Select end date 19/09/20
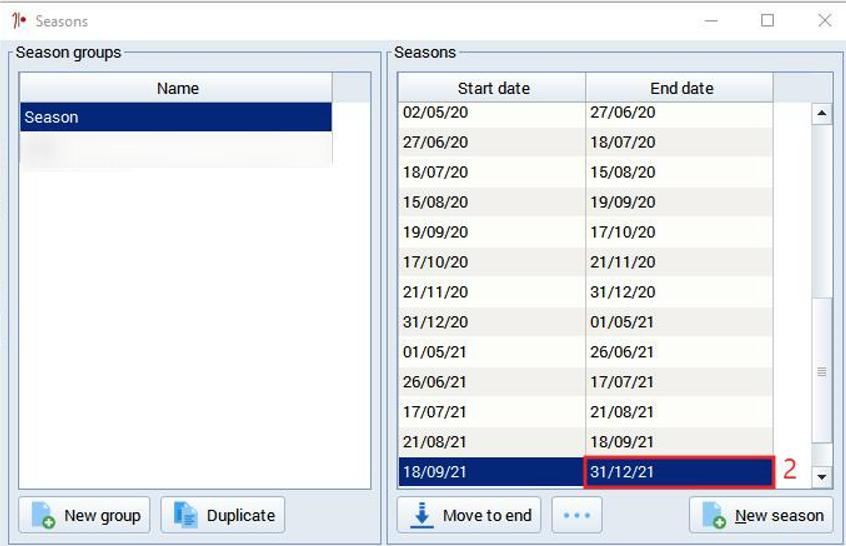The width and height of the screenshot is (846, 546). (680, 202)
